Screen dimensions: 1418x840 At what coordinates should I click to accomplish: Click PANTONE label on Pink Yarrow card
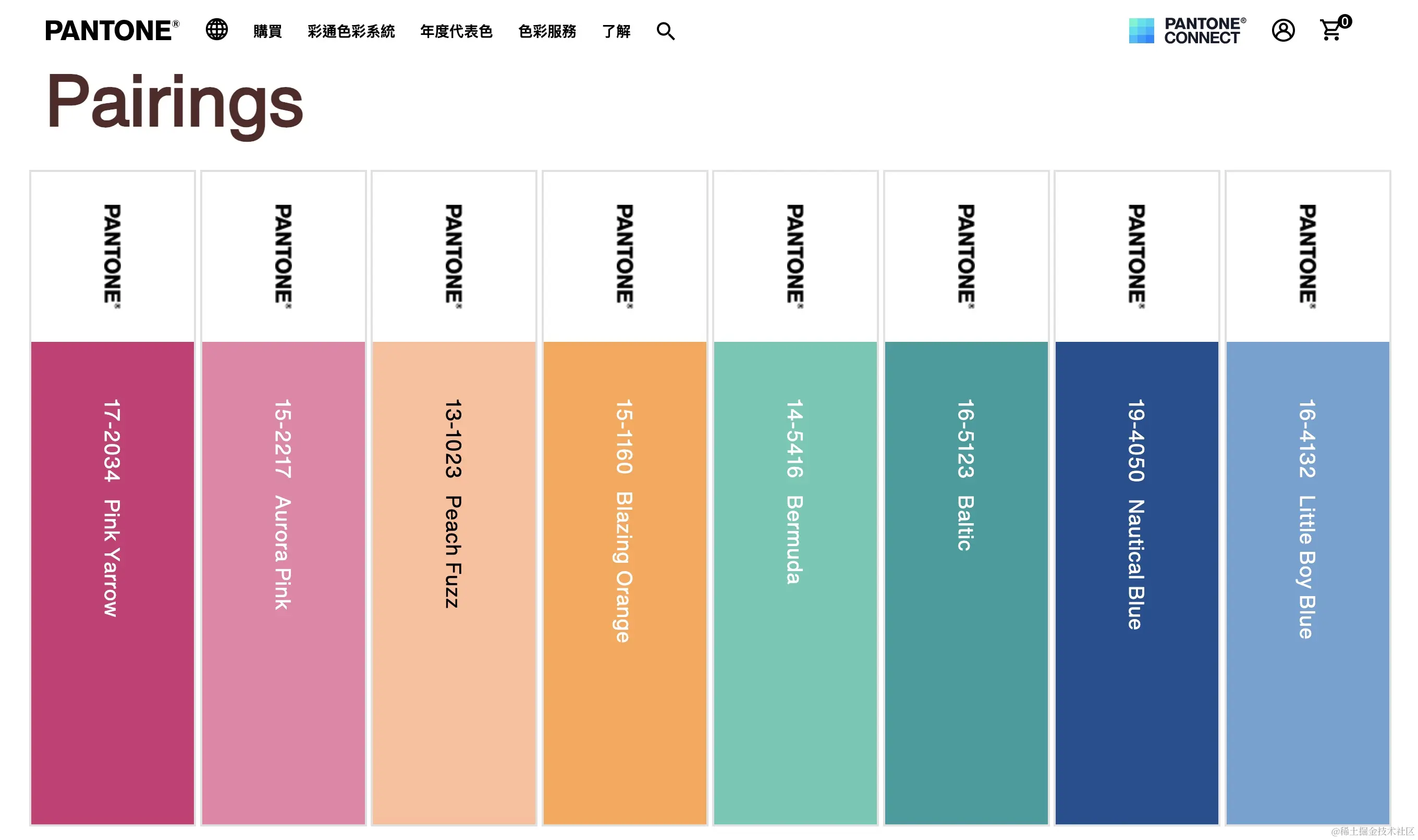[x=112, y=256]
